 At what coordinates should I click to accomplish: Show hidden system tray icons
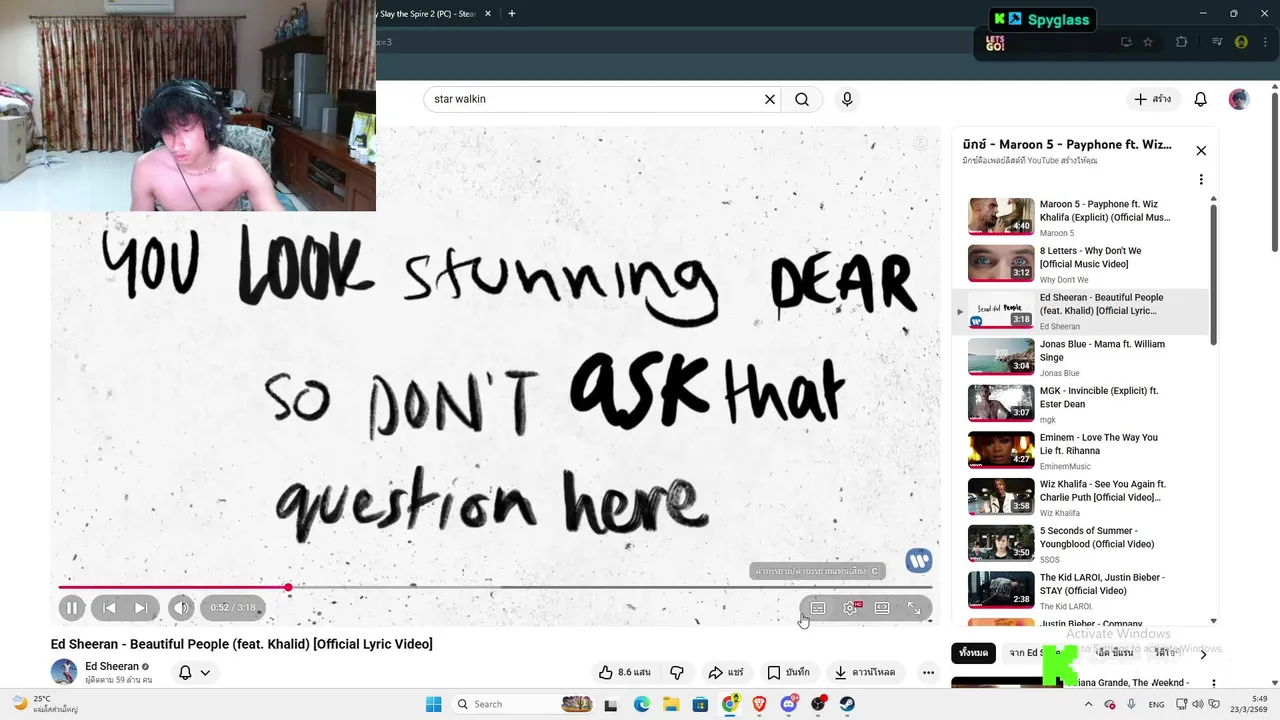click(x=1089, y=704)
